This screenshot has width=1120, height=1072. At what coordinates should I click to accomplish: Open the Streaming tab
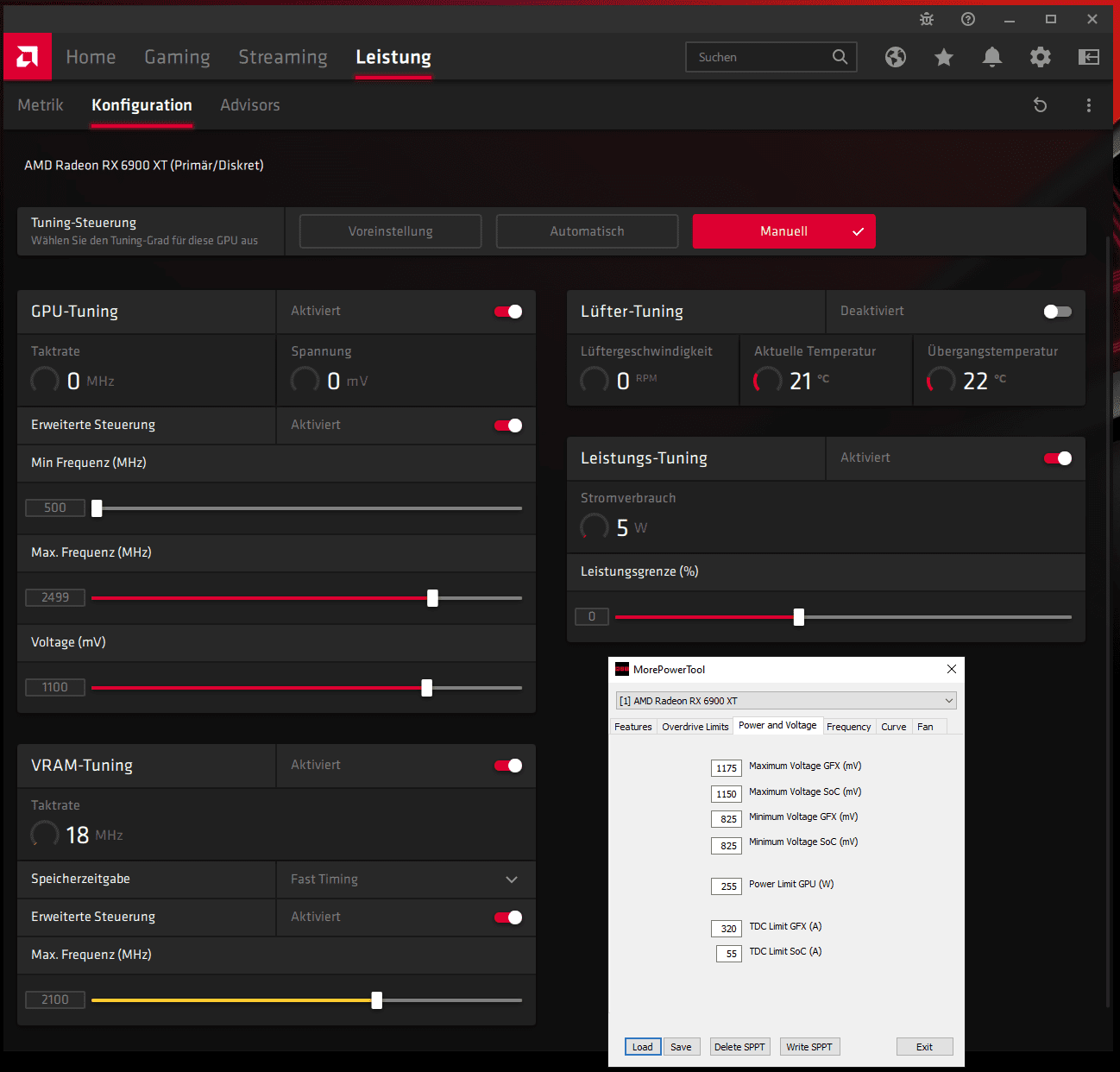tap(283, 57)
